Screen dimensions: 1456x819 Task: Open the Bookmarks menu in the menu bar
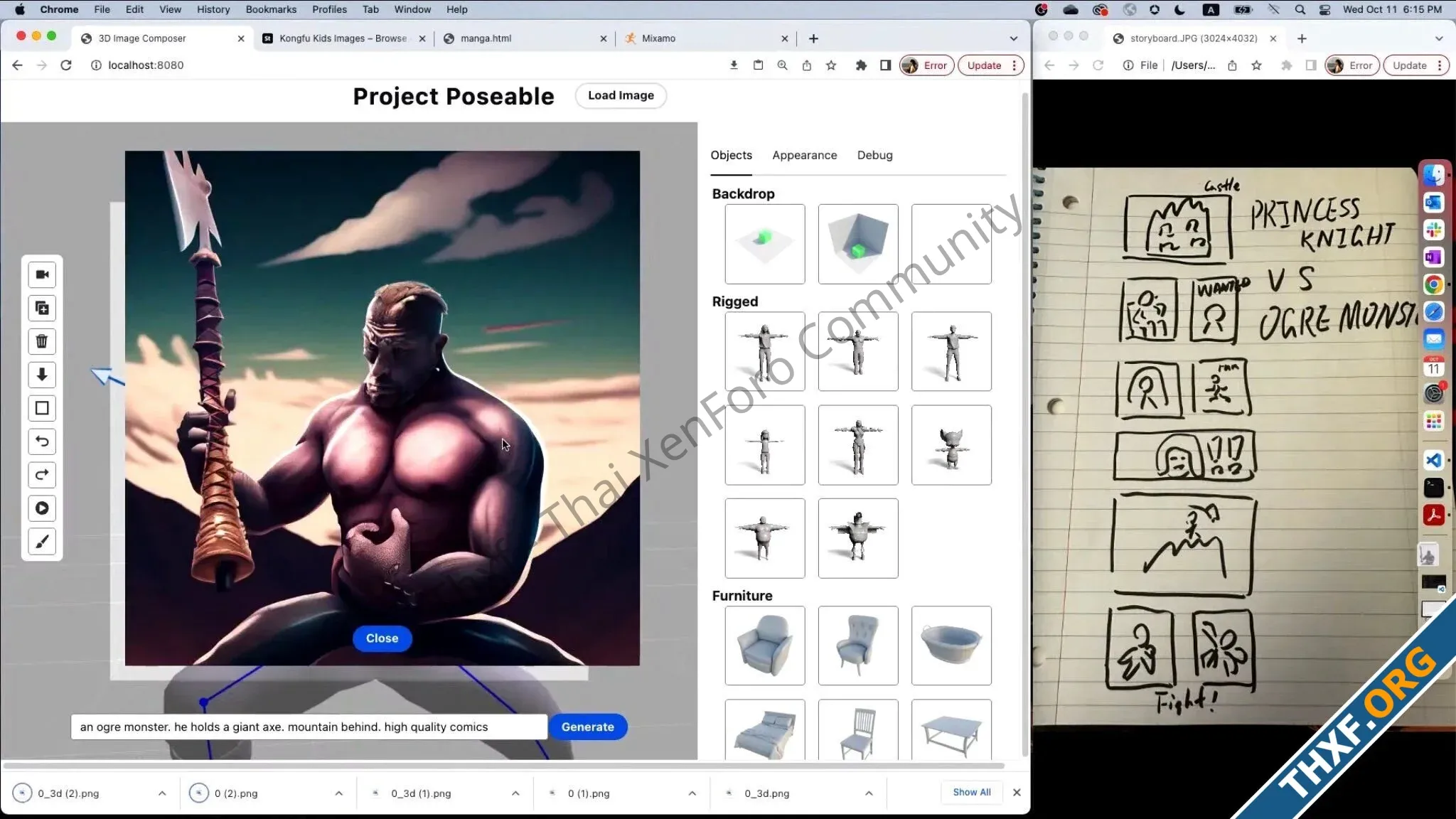point(271,9)
